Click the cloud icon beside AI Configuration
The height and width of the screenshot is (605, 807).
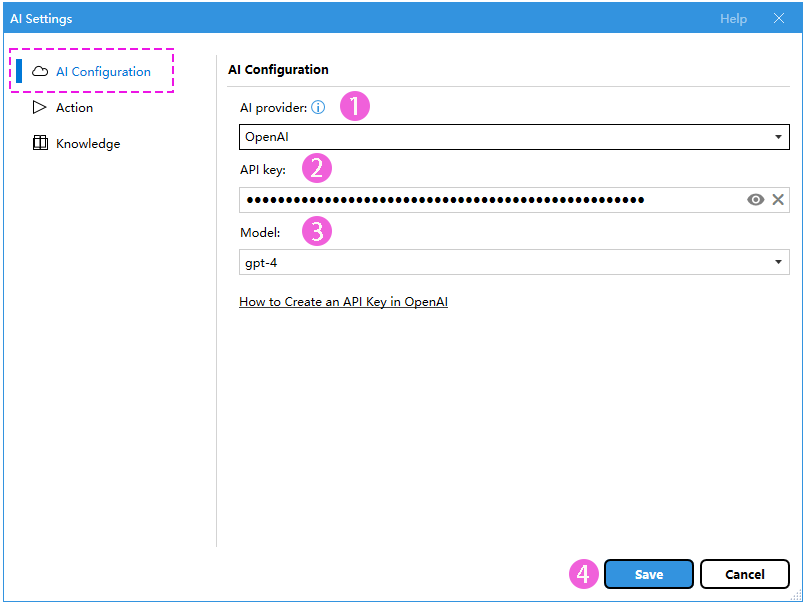[40, 72]
